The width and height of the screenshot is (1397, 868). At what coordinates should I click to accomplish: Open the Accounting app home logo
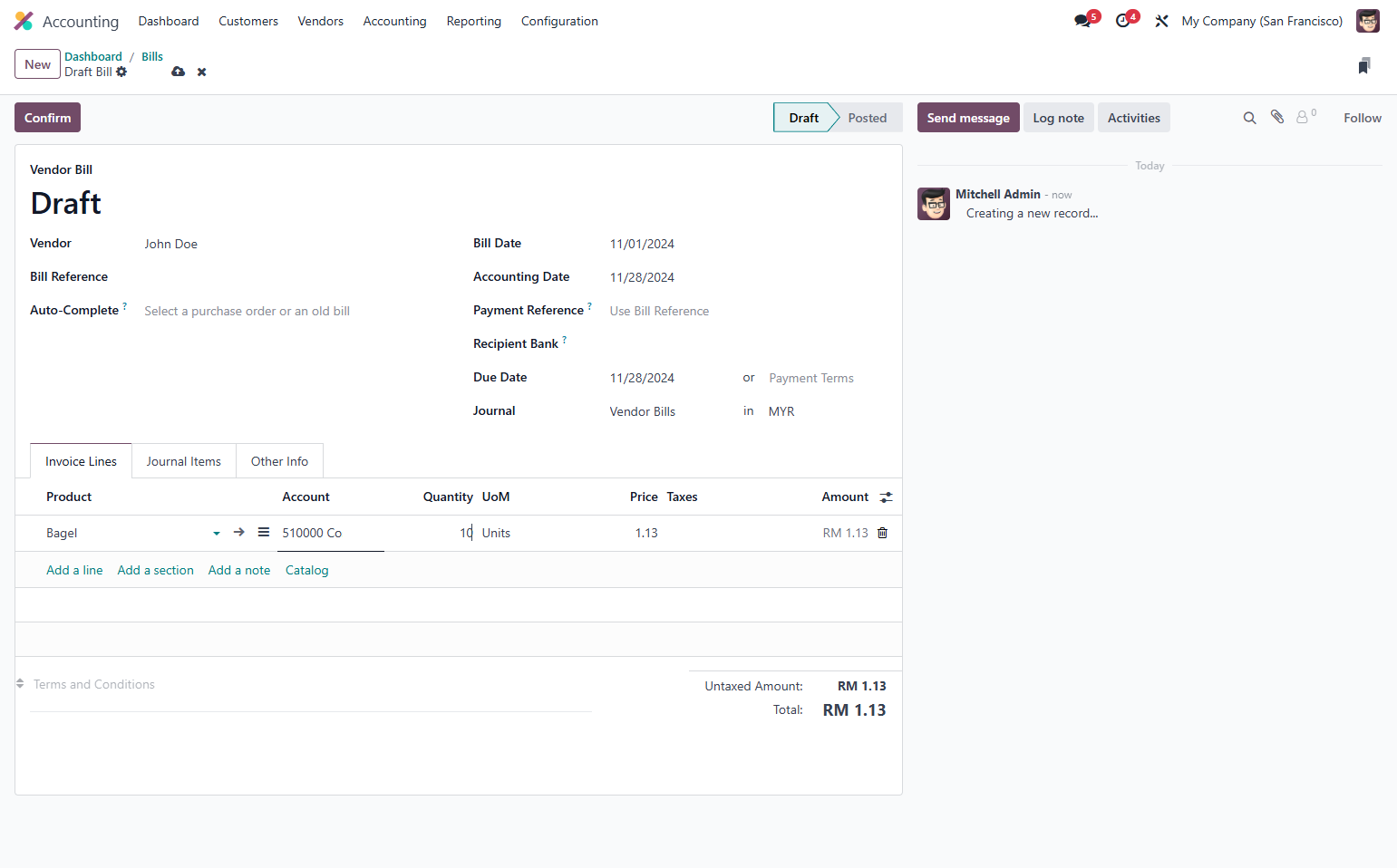pos(24,21)
